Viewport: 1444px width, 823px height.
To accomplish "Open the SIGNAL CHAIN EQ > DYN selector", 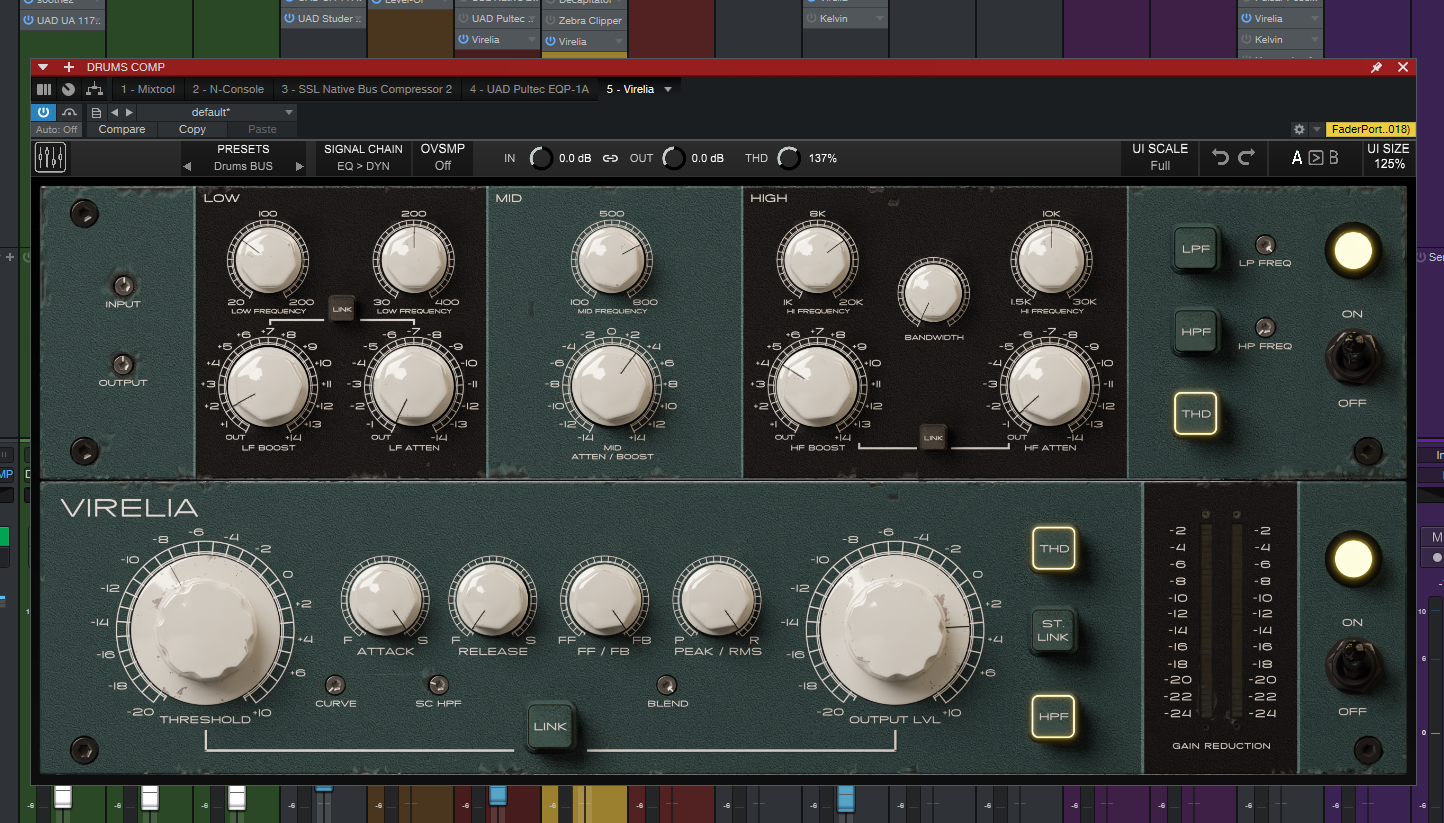I will point(363,157).
